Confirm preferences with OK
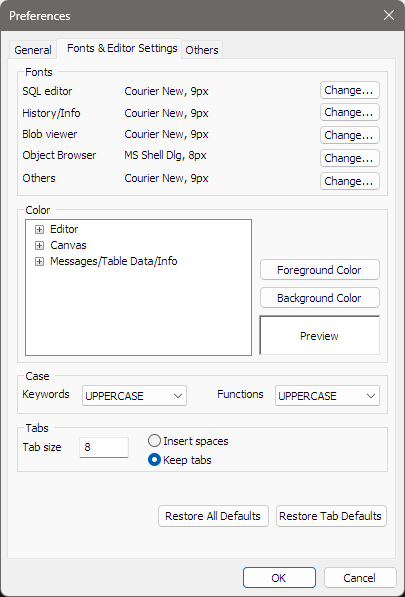 [x=279, y=578]
